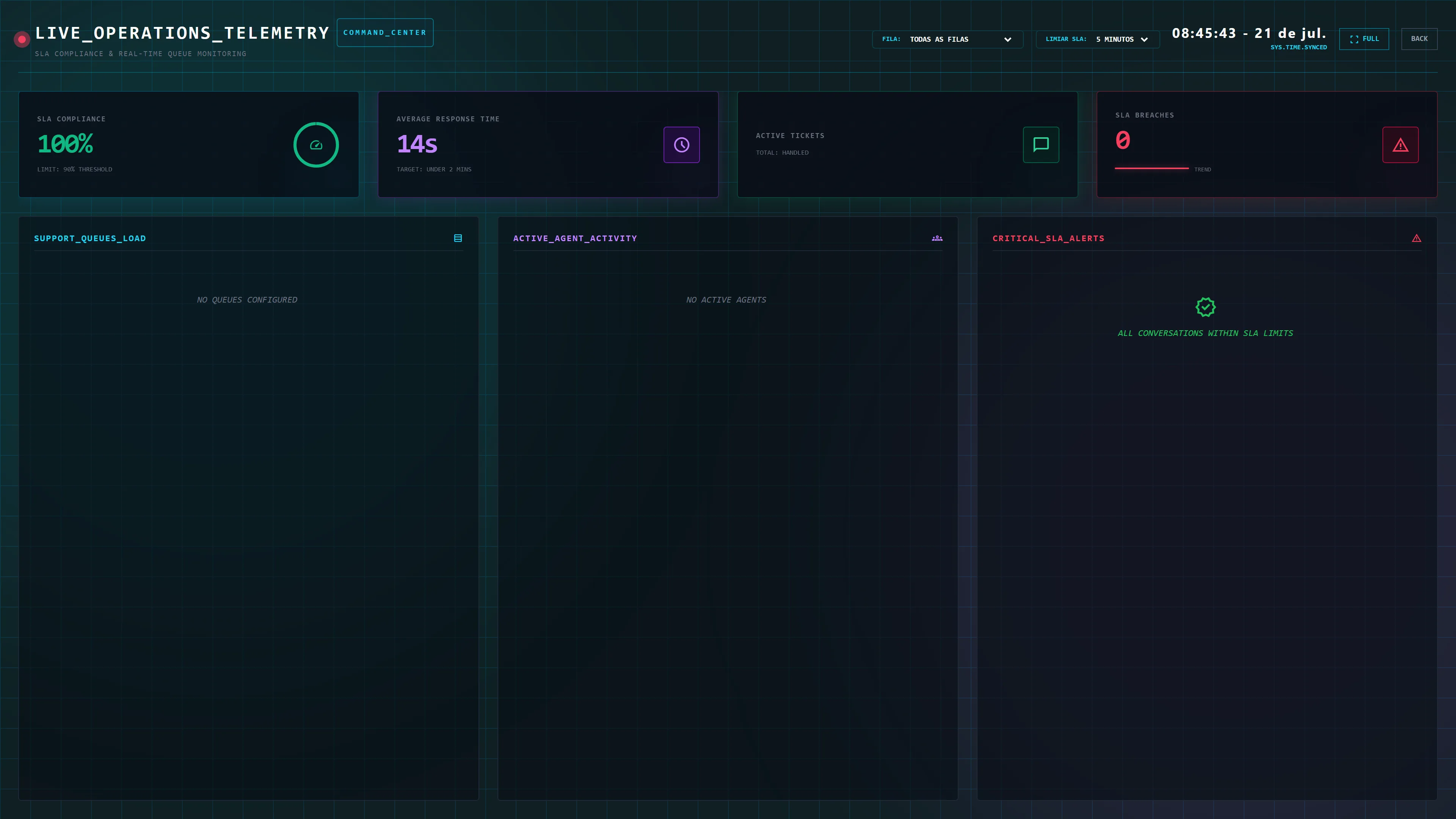This screenshot has height=819, width=1456.
Task: Click the SUPPORT_QUEUES_LOAD panel header
Action: pos(90,238)
